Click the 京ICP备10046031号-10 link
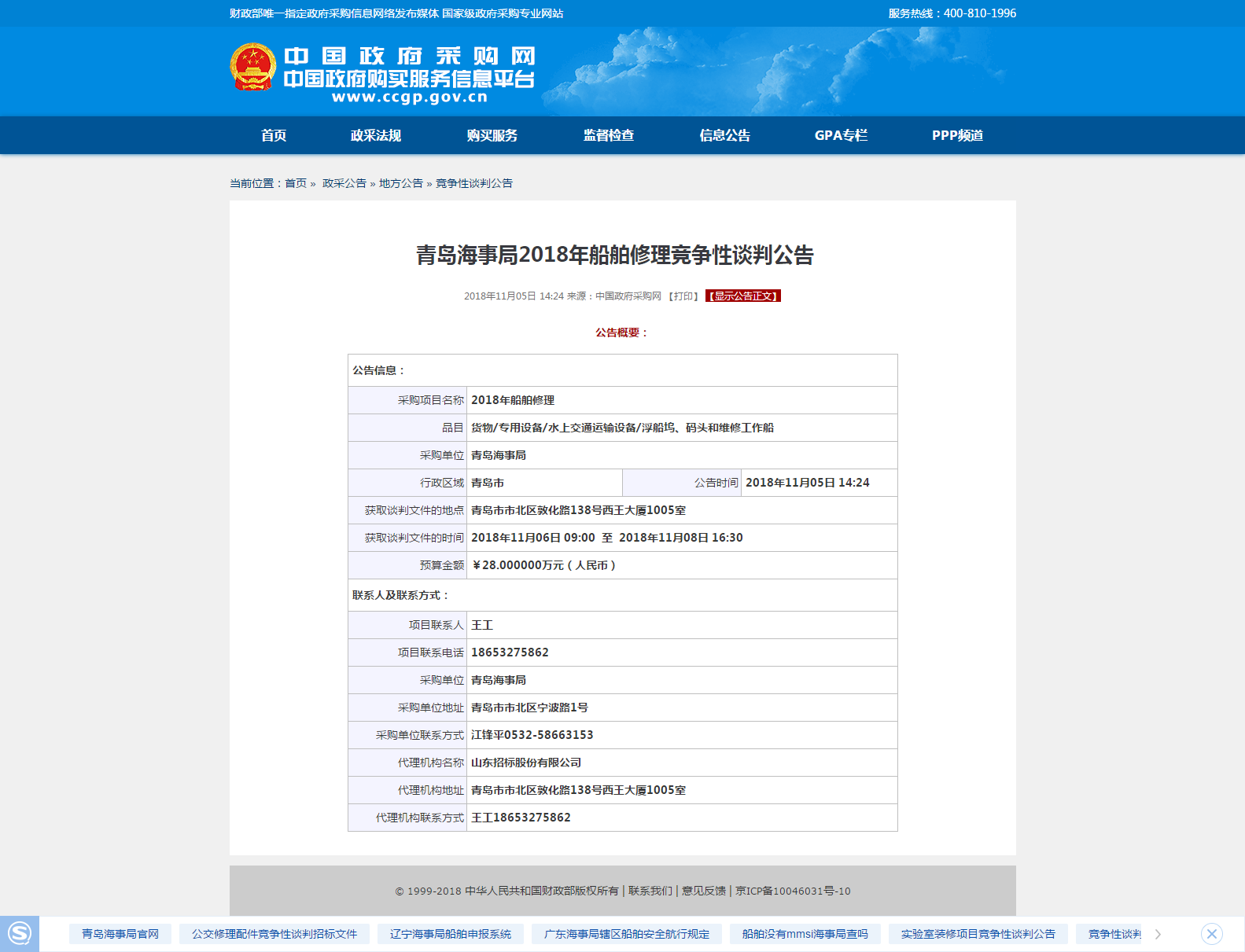 coord(793,891)
